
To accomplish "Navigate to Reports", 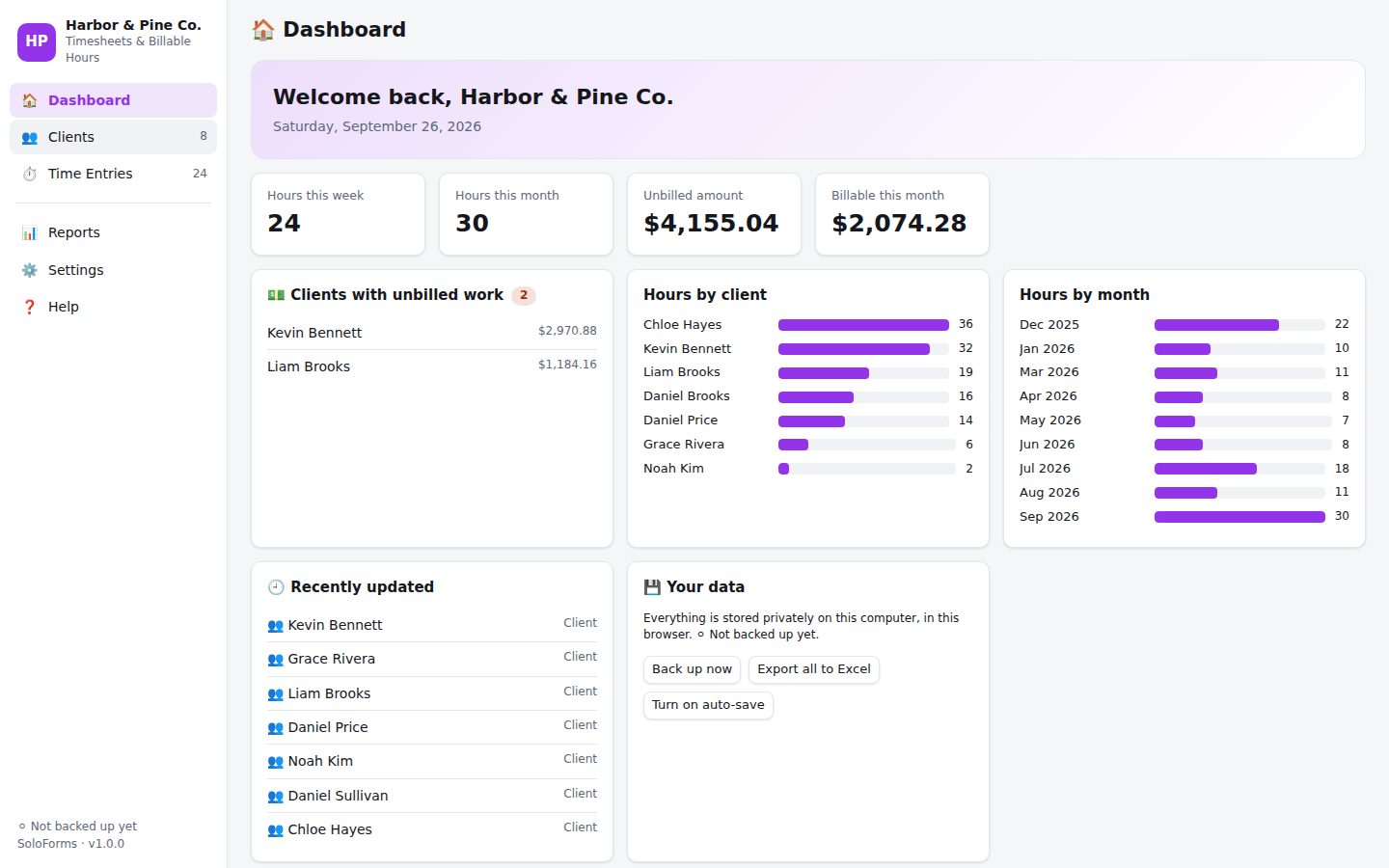I will (113, 232).
